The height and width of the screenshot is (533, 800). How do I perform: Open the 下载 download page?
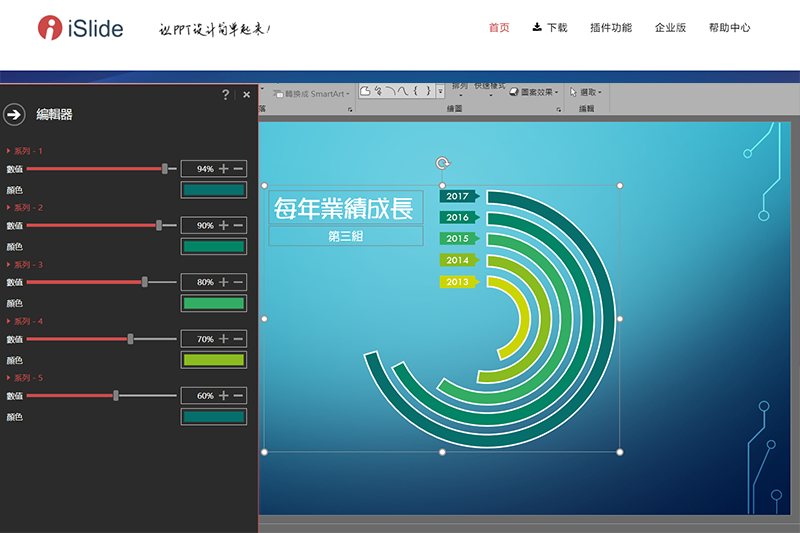point(557,28)
